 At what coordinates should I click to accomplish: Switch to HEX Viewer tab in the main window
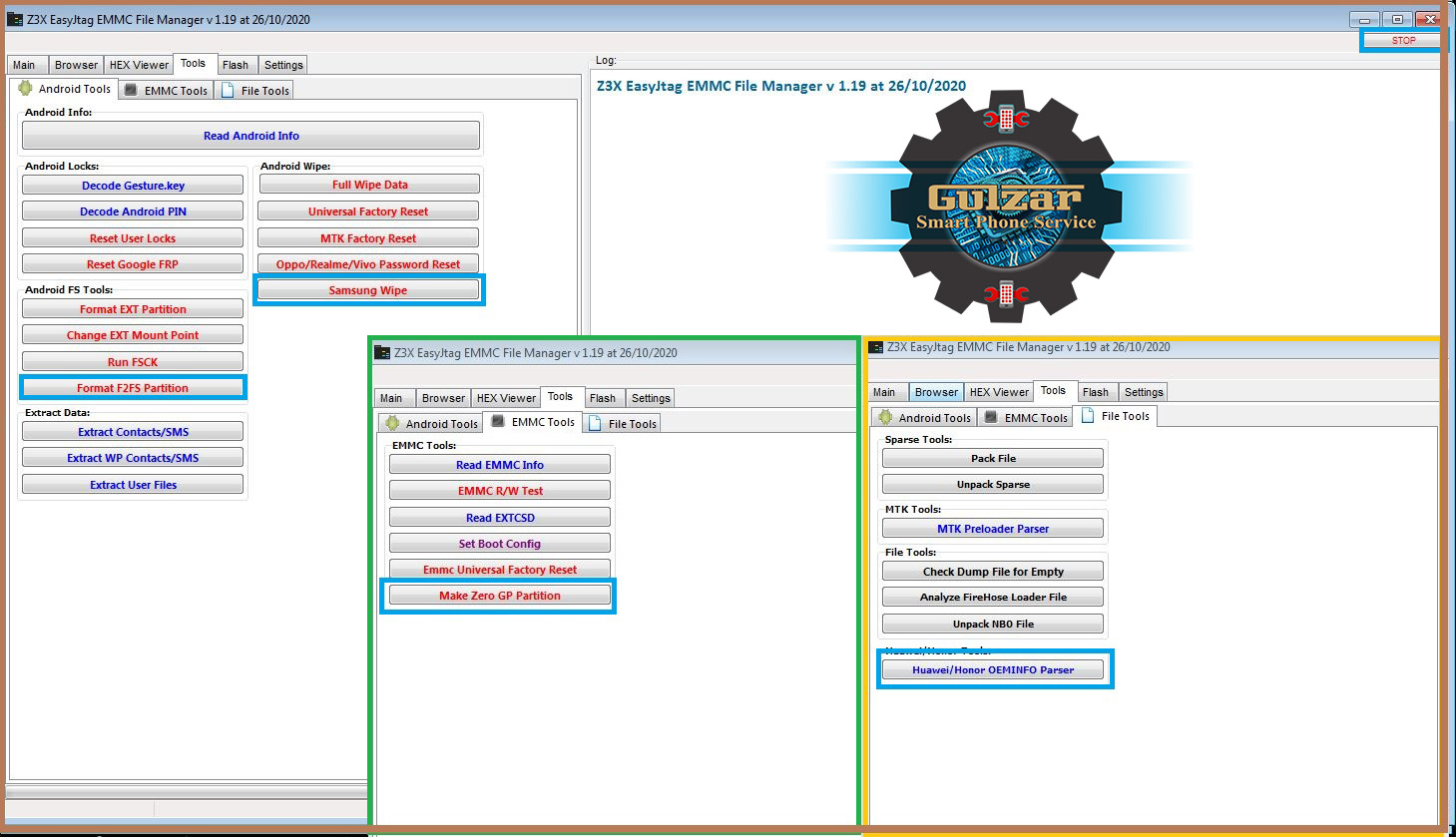click(139, 65)
